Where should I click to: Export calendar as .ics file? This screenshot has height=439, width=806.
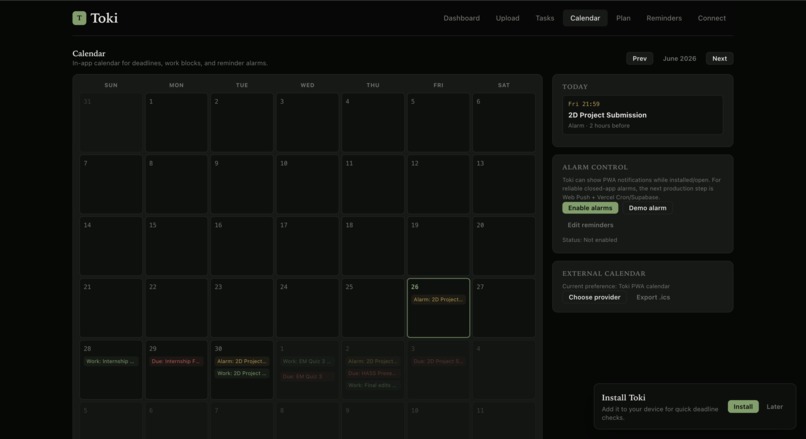[x=653, y=298]
